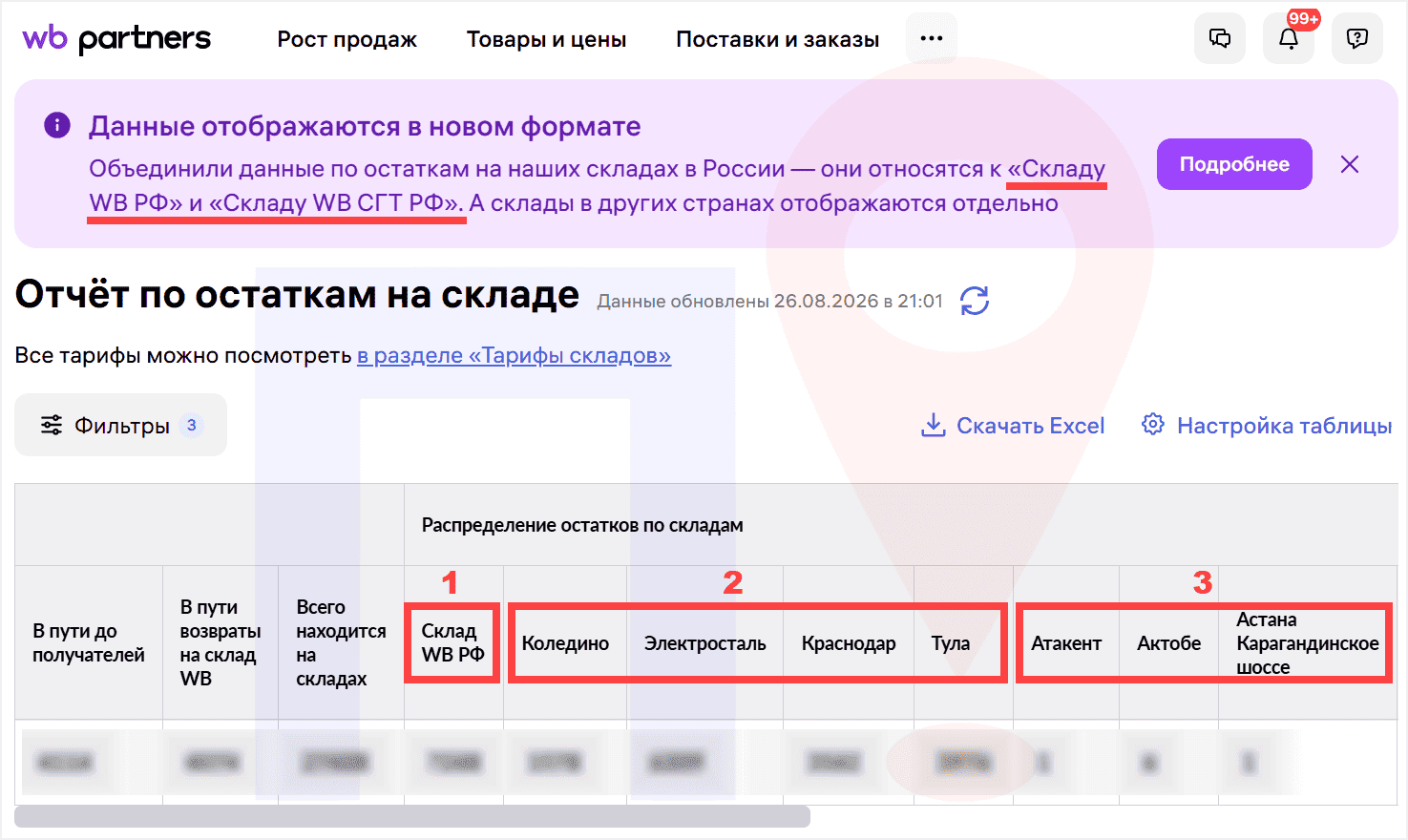Image resolution: width=1408 pixels, height=840 pixels.
Task: Open the help question bubble icon
Action: [1356, 38]
